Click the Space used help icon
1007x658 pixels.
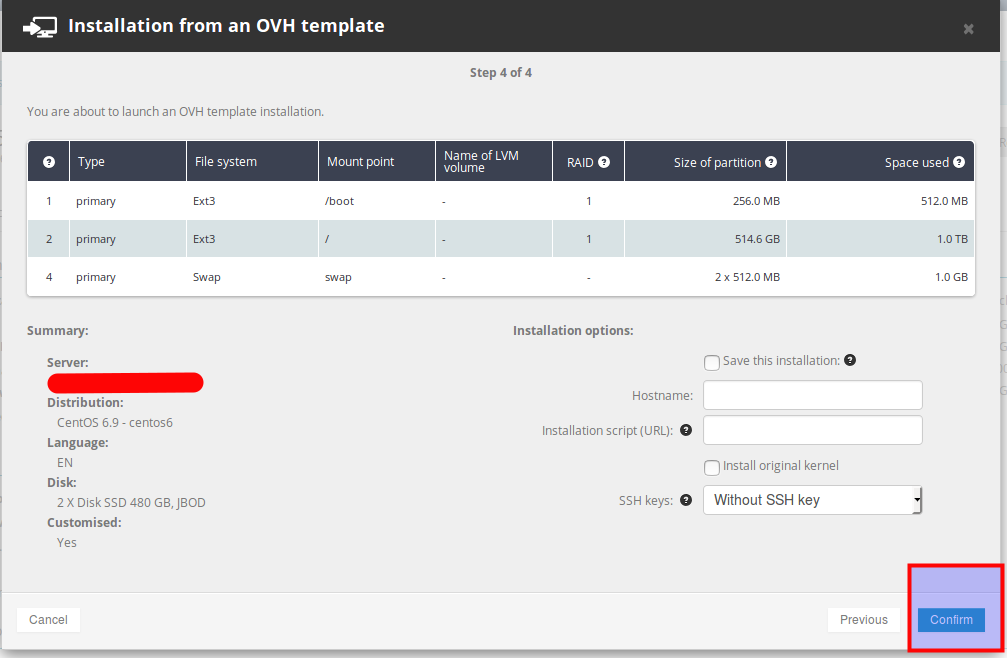959,162
